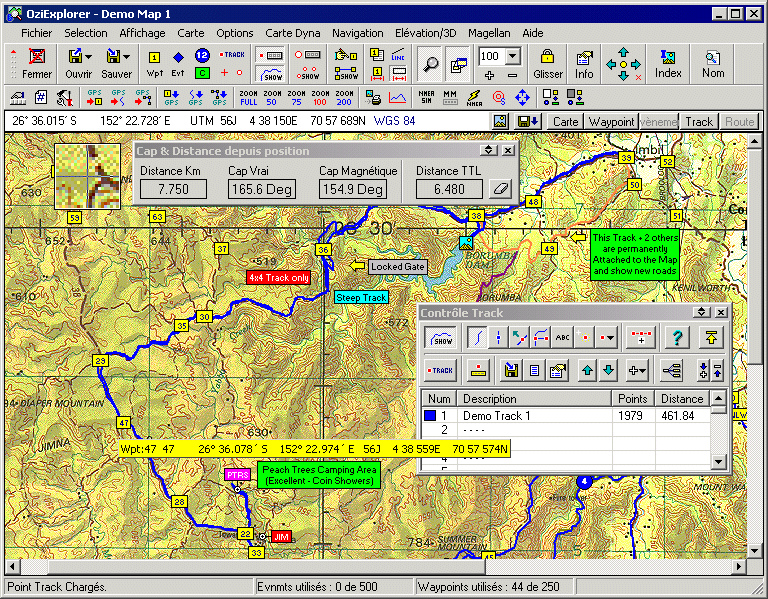Toggle the TRACK button in Contrôle Track

pos(440,371)
